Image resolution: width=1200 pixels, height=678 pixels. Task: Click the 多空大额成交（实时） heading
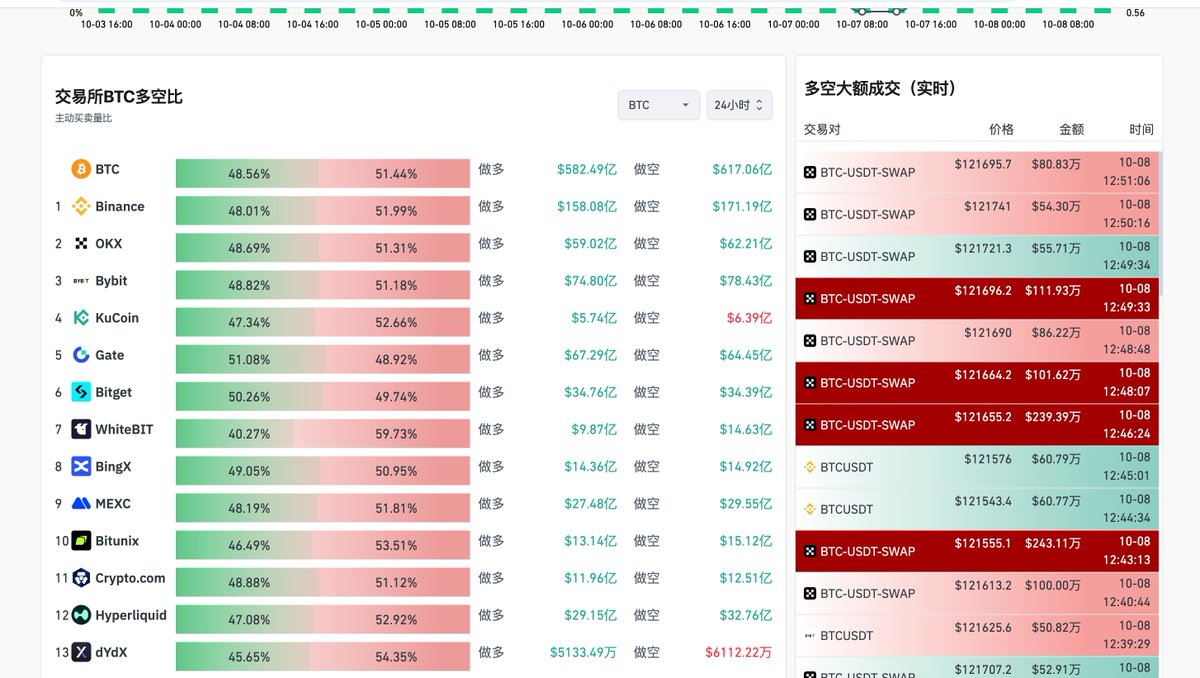(881, 88)
